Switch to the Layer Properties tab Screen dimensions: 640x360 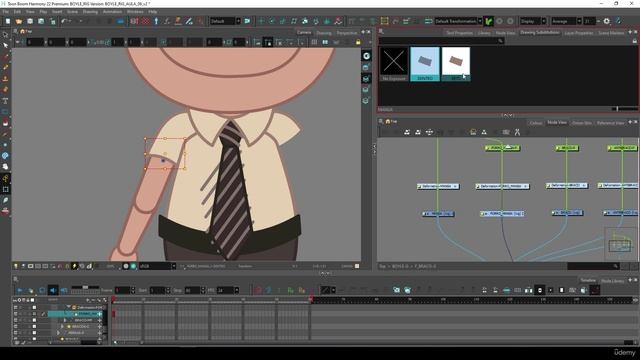pos(579,33)
